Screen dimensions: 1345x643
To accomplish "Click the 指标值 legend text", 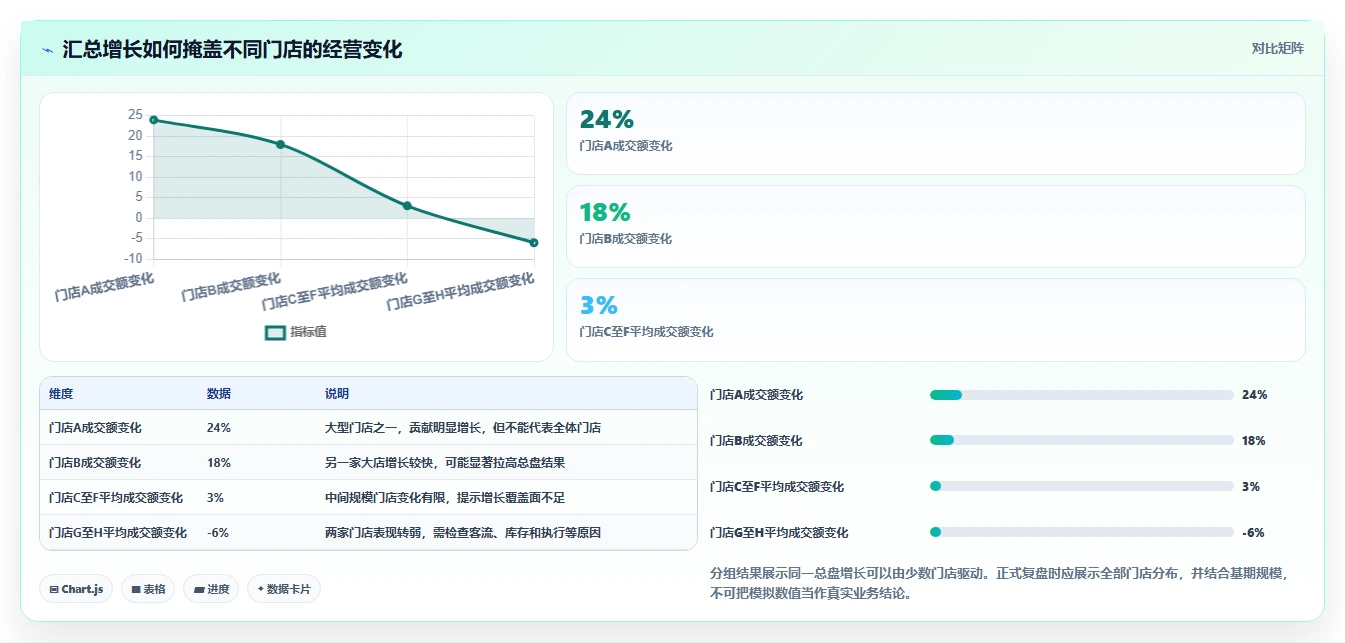I will (x=308, y=332).
